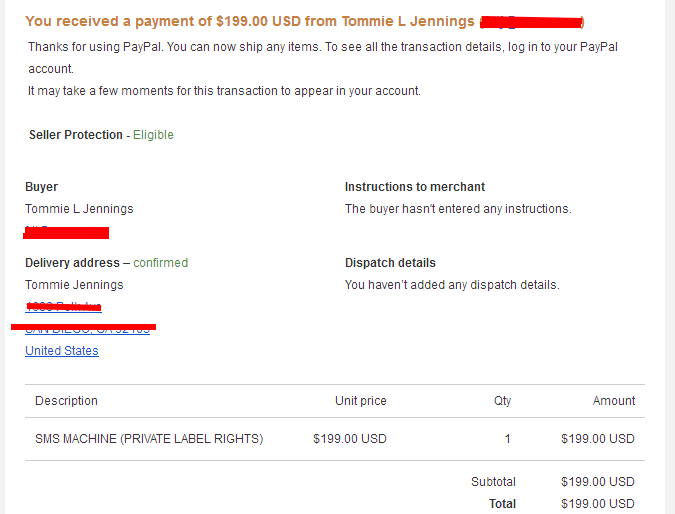Click the Amount column header

[x=614, y=401]
